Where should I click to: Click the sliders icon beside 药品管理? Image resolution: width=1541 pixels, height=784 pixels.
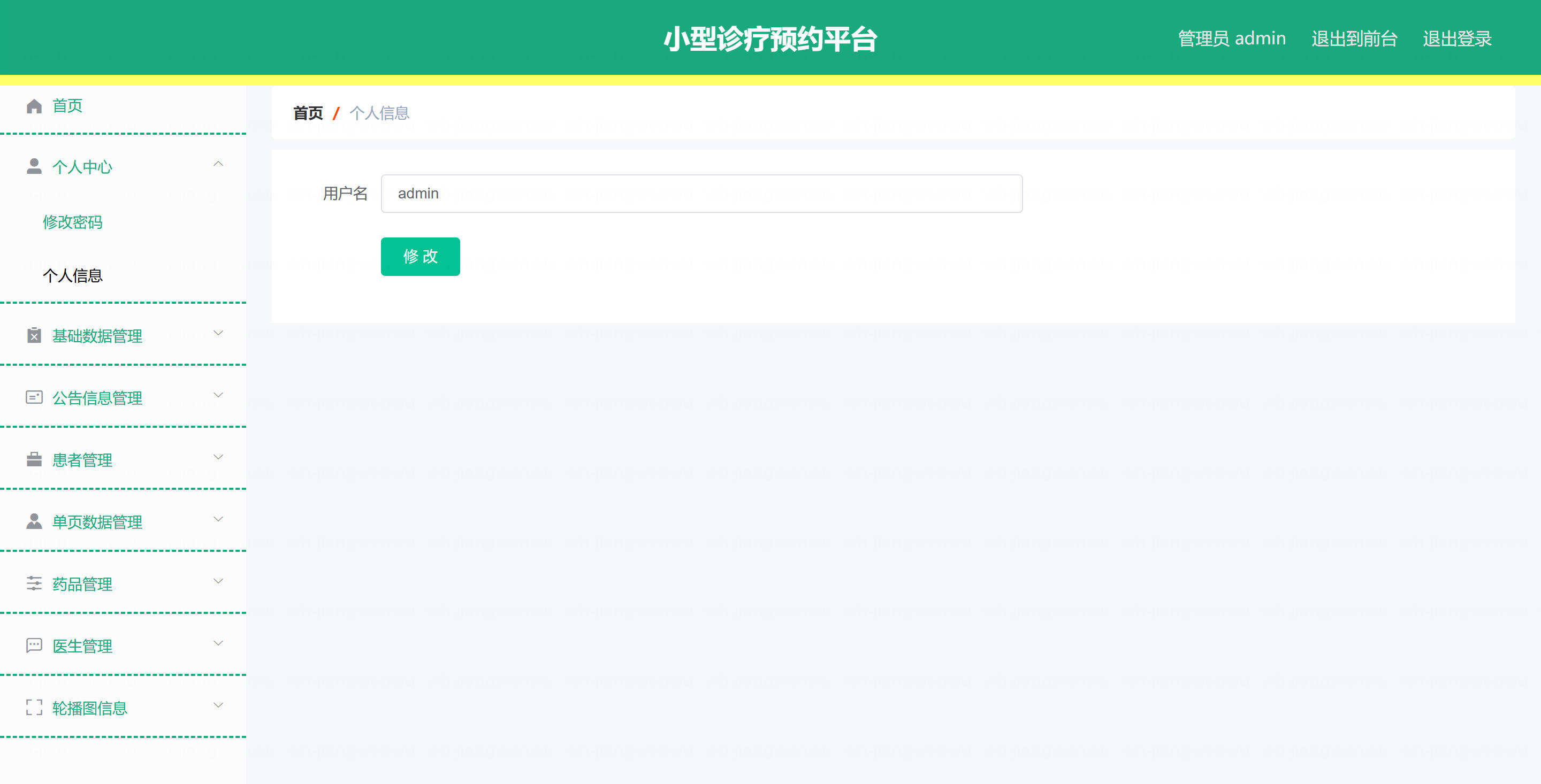point(34,583)
